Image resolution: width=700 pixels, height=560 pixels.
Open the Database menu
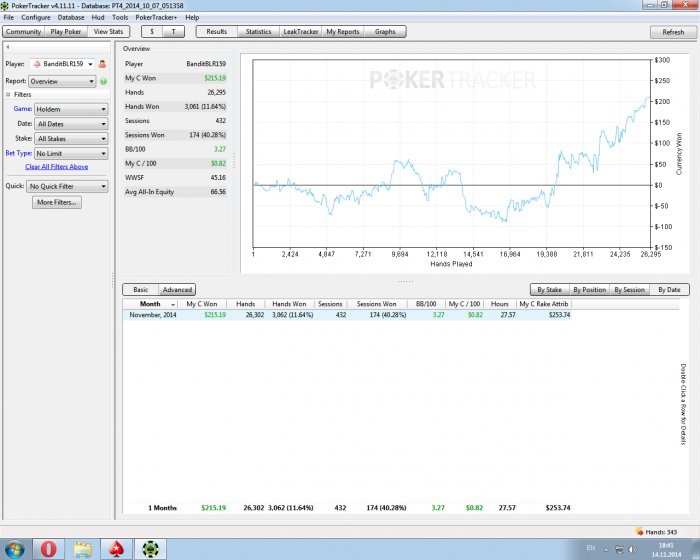tap(71, 17)
